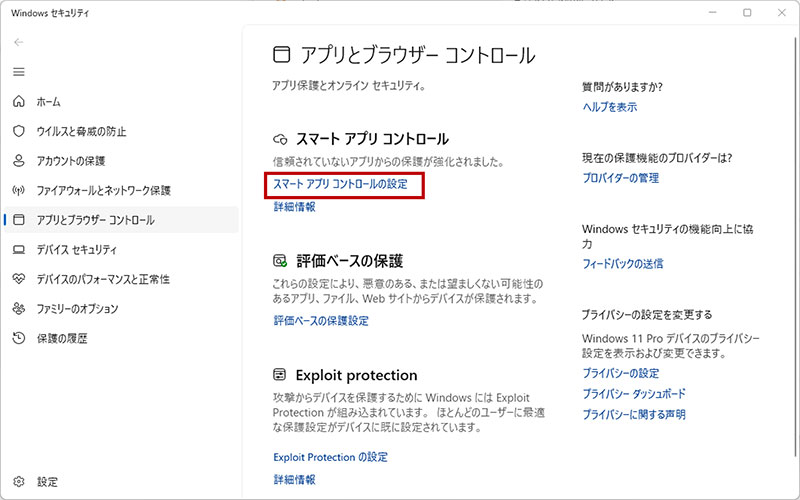800x500 pixels.
Task: Open ファミリーのオプション
Action: (x=77, y=309)
